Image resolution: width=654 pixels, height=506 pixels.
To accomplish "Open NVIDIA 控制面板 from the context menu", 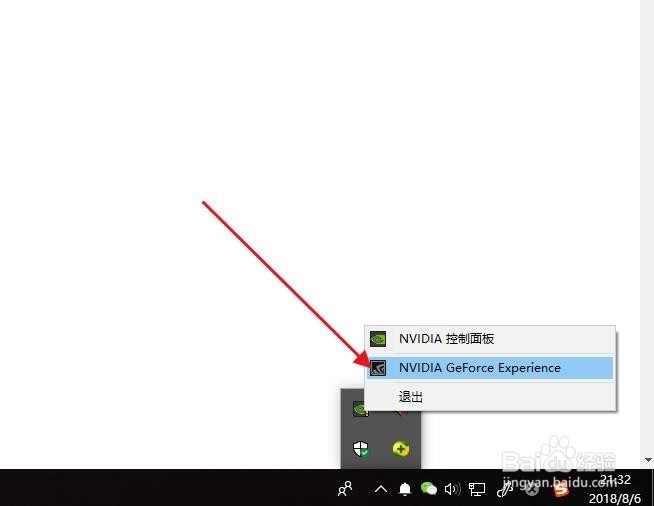I will (490, 339).
